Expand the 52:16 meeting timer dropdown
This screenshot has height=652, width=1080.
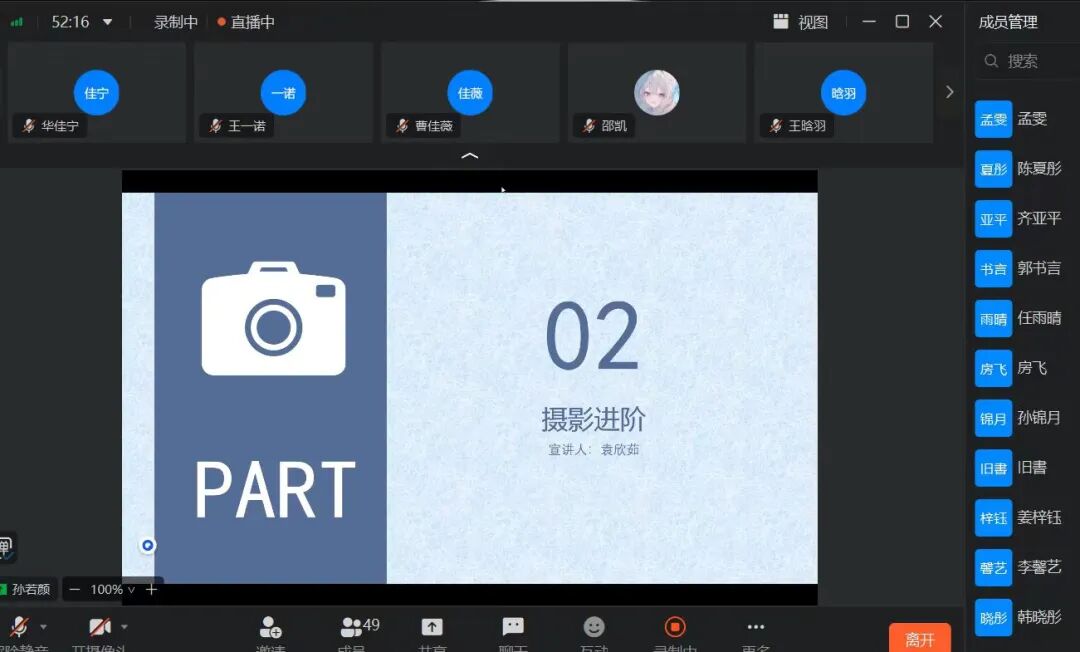pos(107,22)
